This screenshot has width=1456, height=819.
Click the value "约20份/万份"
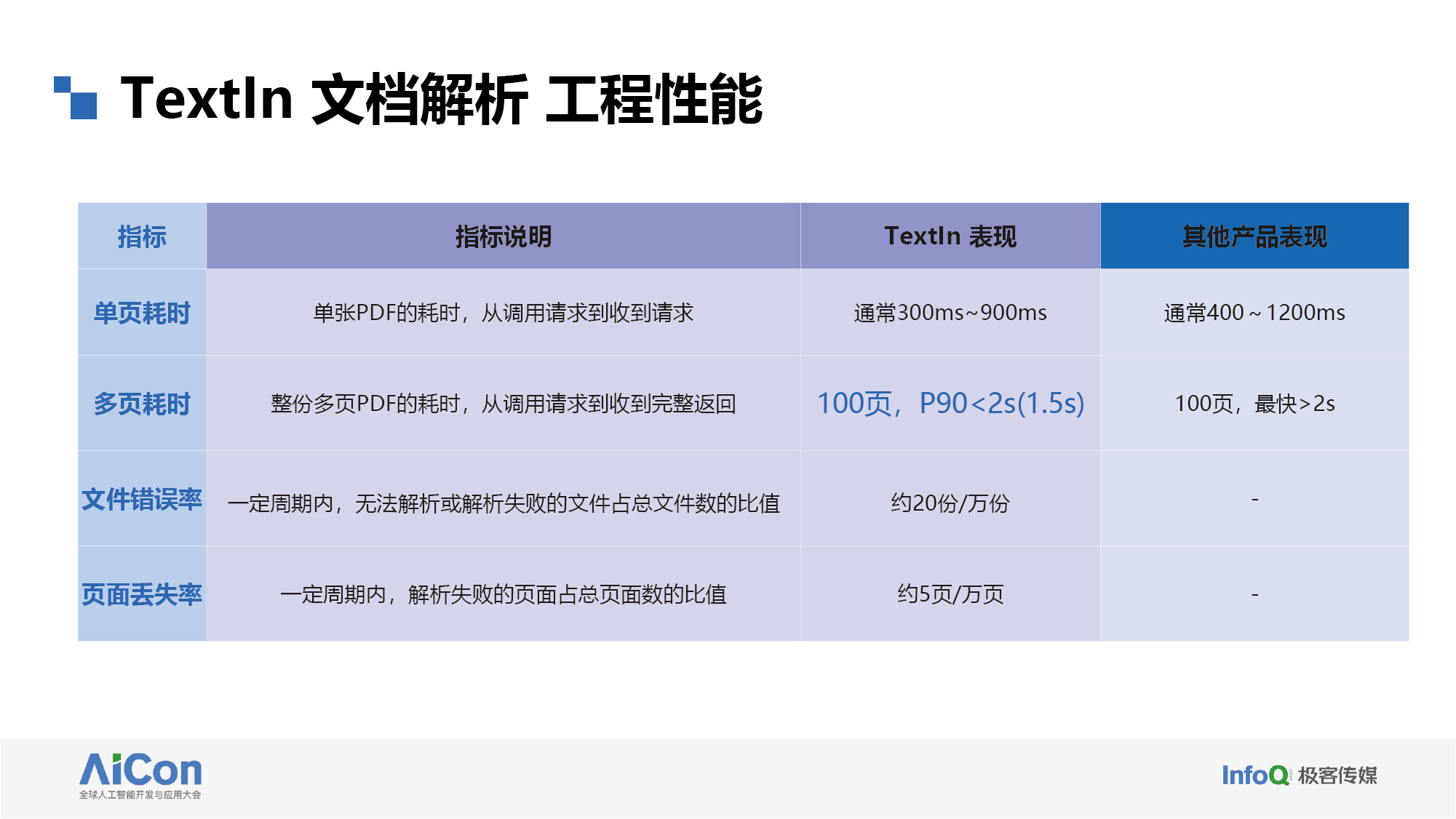pos(950,503)
